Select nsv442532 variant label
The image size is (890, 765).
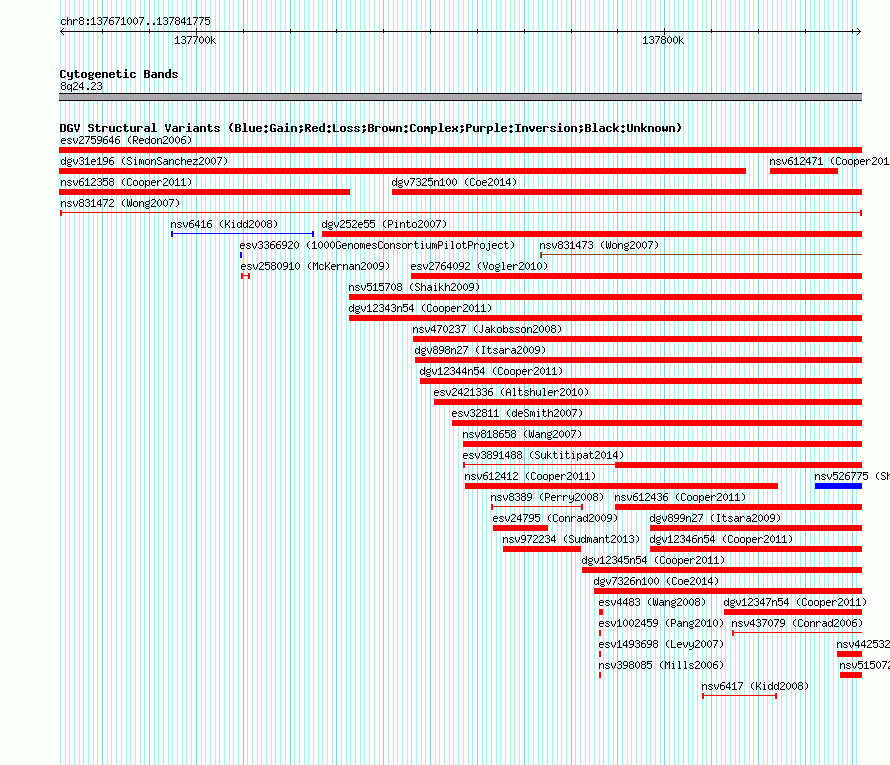click(863, 644)
